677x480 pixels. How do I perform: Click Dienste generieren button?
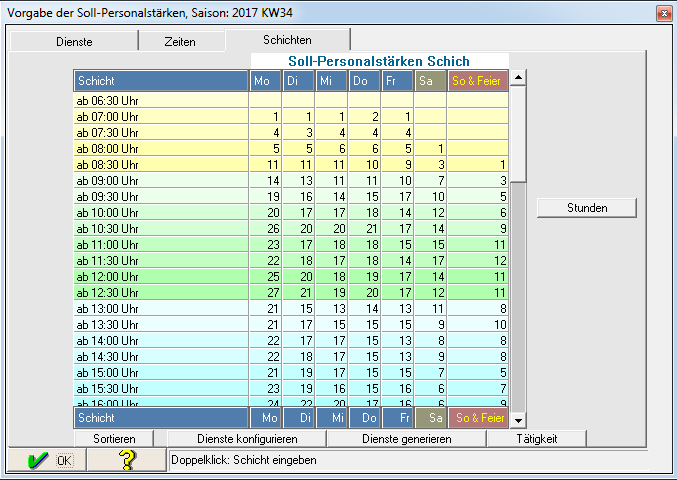pos(408,439)
